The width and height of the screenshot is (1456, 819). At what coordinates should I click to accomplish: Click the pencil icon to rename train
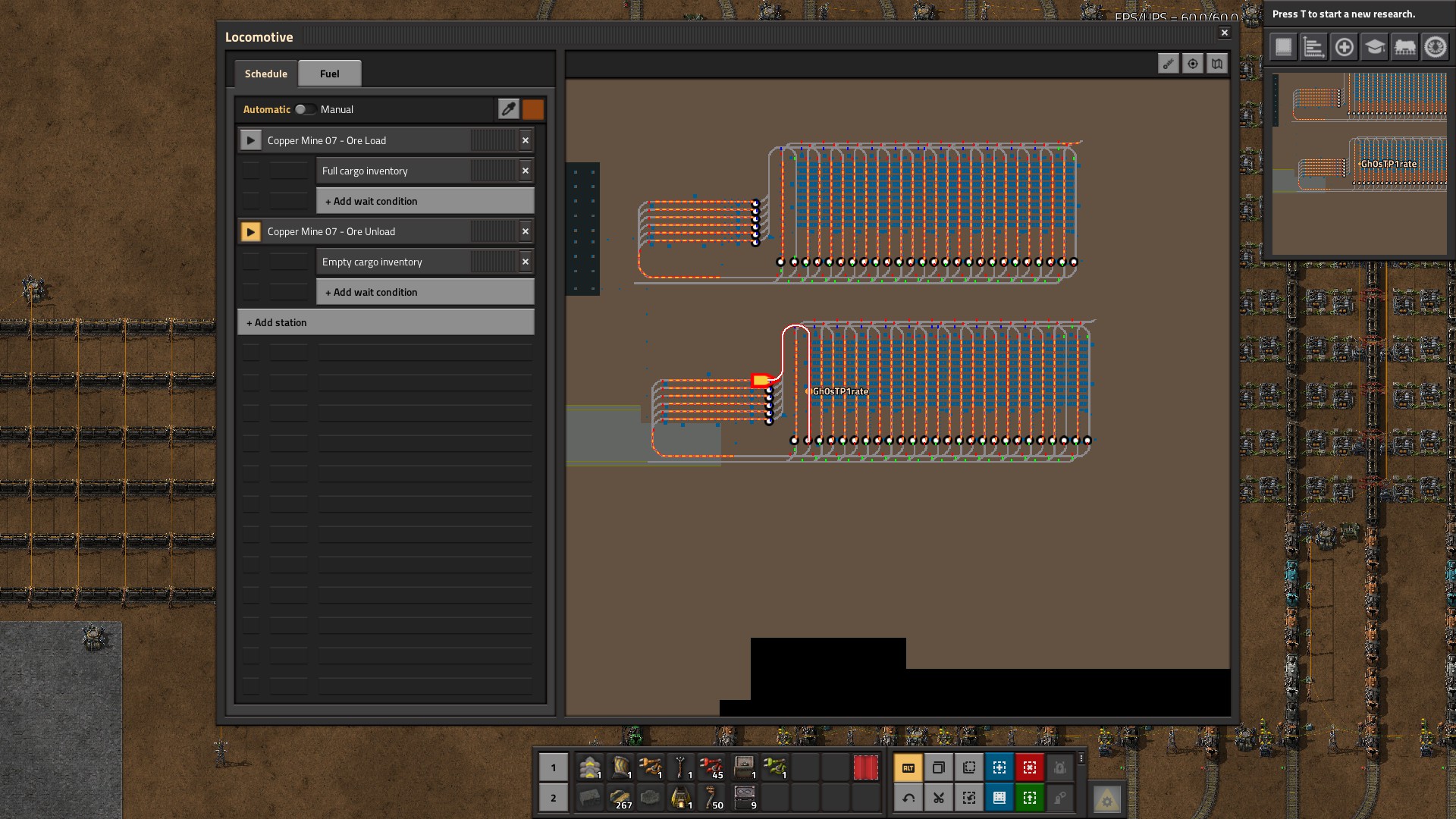(509, 109)
